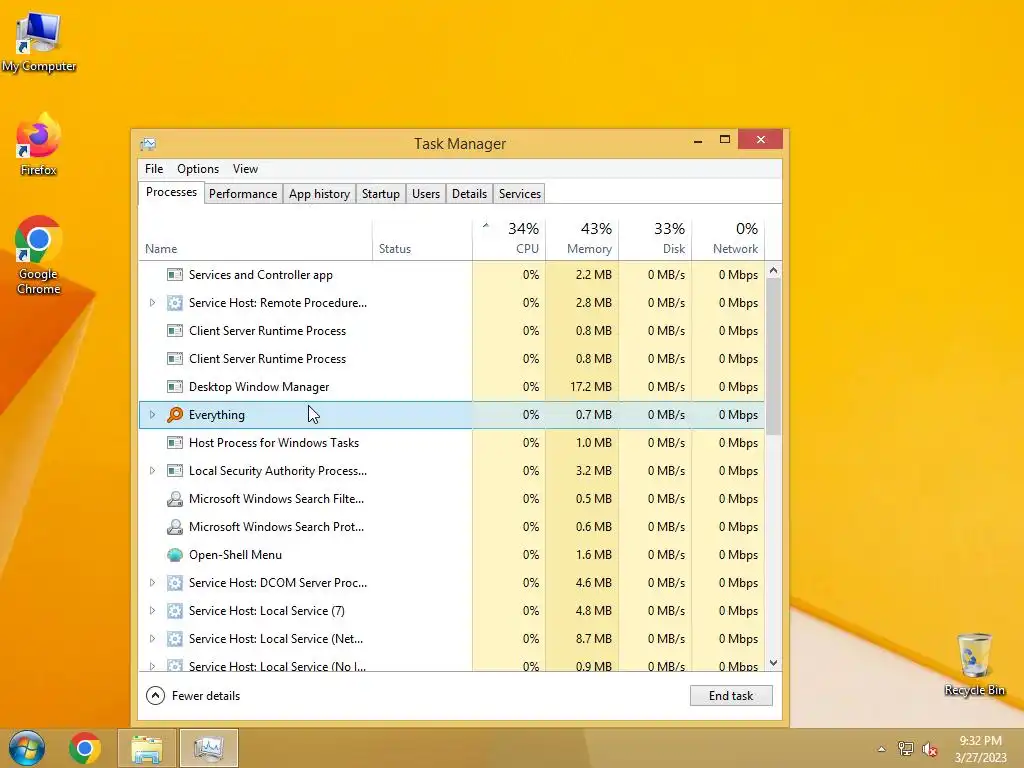1024x768 pixels.
Task: Open the My Computer desktop shortcut
Action: point(39,42)
